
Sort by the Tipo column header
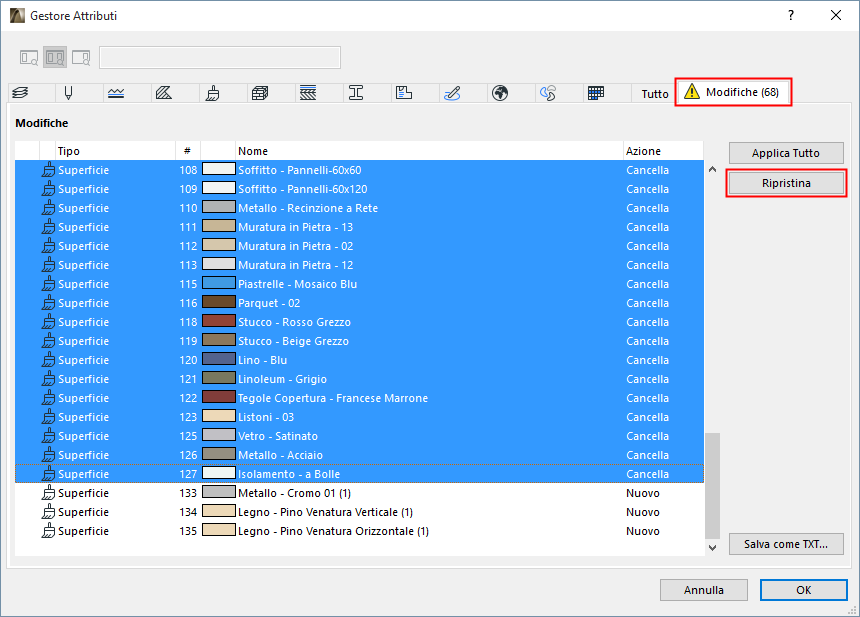pyautogui.click(x=116, y=151)
